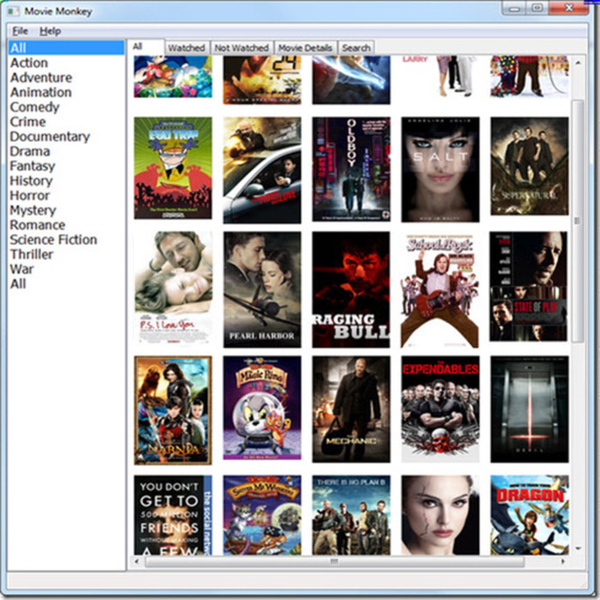Open the P.S. I Love You poster
600x600 pixels.
click(x=173, y=288)
